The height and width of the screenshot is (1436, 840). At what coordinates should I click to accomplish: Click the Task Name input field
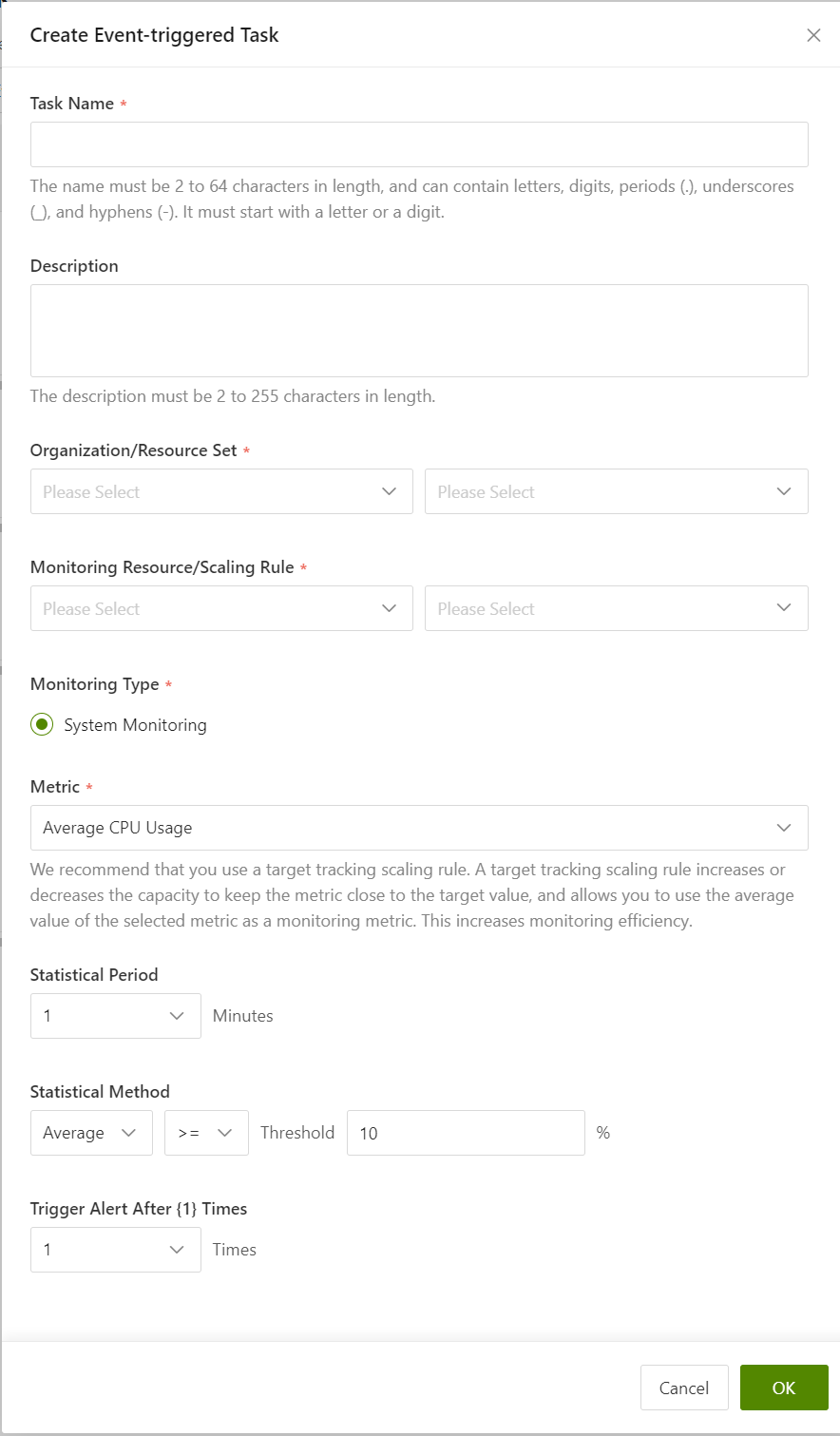click(419, 144)
